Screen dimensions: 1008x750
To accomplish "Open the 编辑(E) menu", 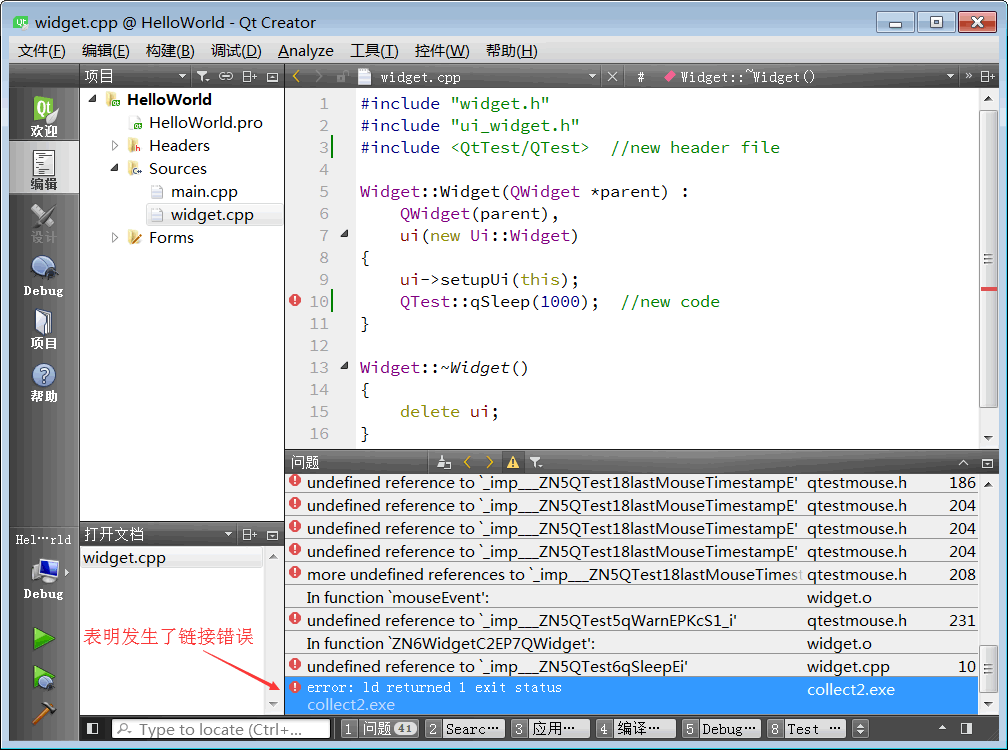I will 105,51.
